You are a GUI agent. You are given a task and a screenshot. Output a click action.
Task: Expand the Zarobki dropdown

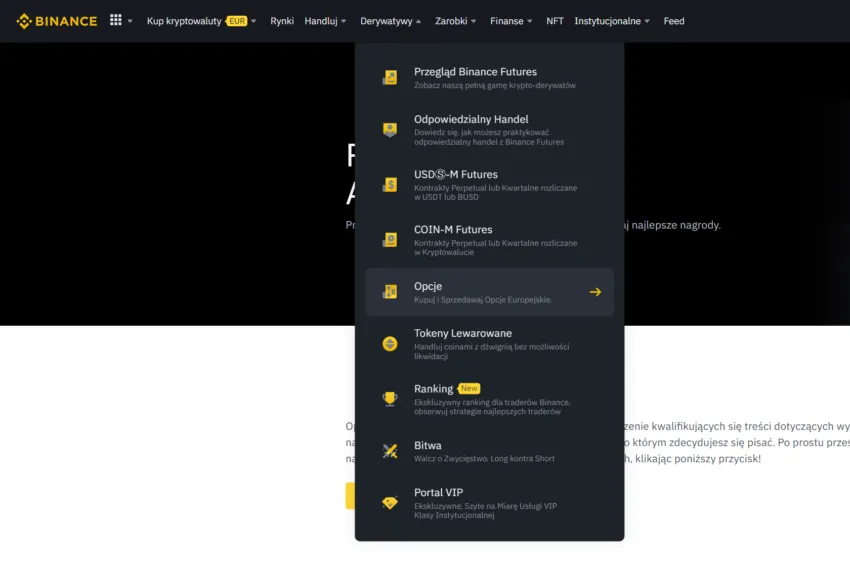[x=455, y=21]
